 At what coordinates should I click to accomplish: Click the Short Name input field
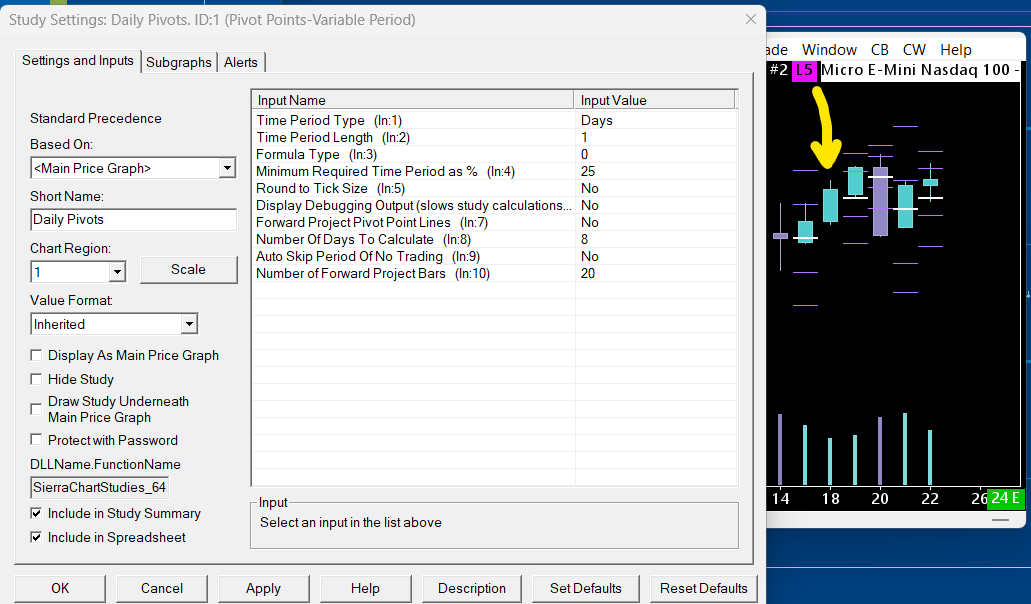[x=133, y=220]
